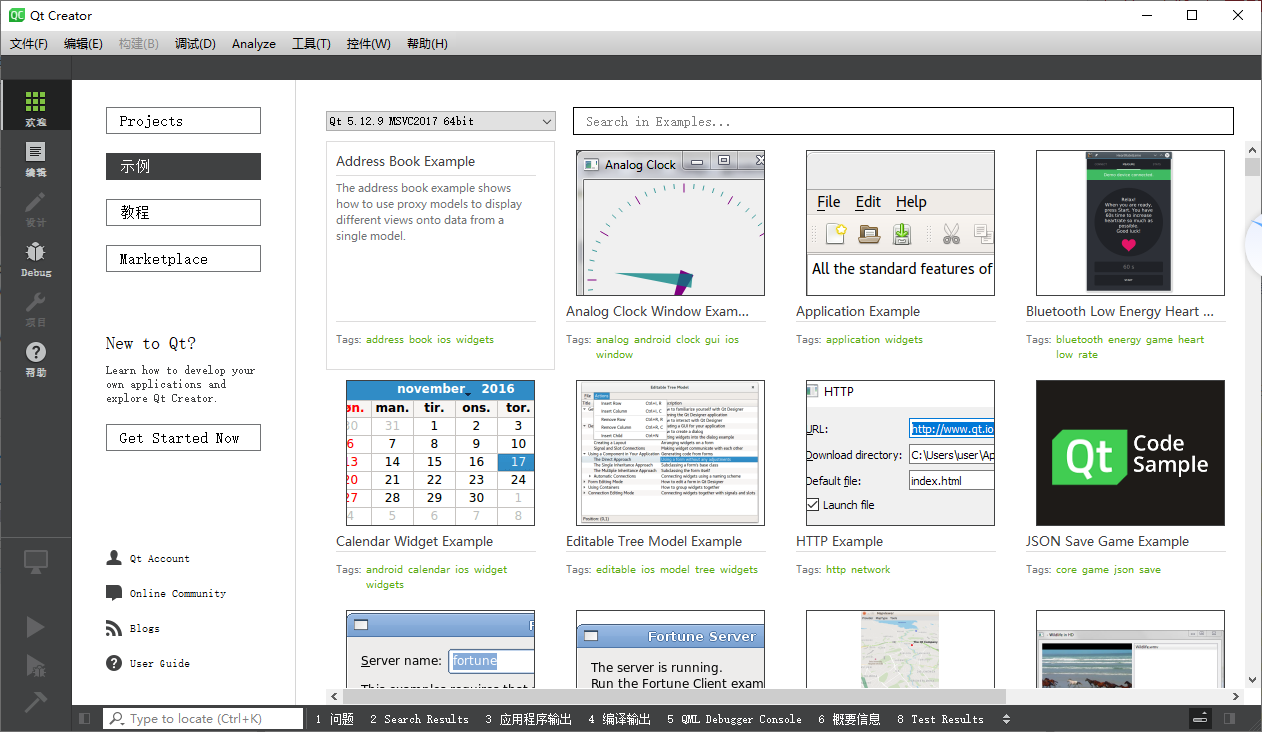Open the kit selector monitor icon

click(35, 562)
